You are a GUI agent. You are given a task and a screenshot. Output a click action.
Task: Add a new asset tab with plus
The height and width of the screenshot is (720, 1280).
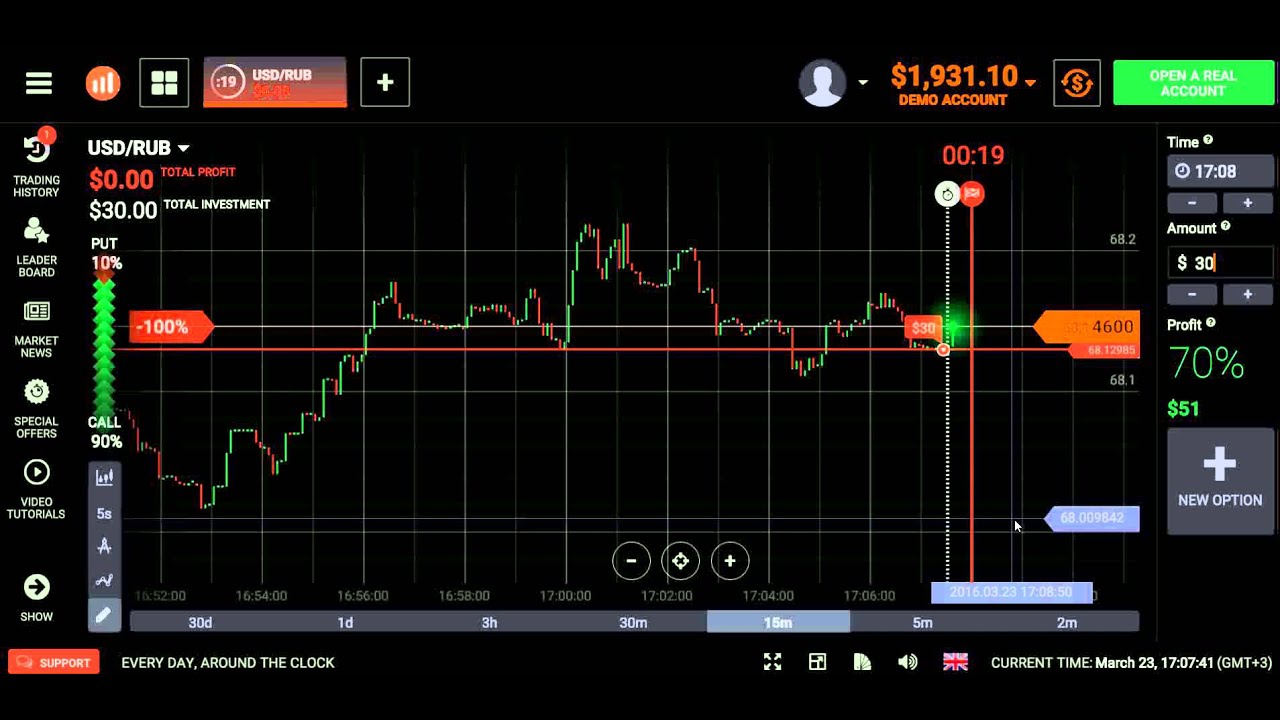[x=385, y=83]
